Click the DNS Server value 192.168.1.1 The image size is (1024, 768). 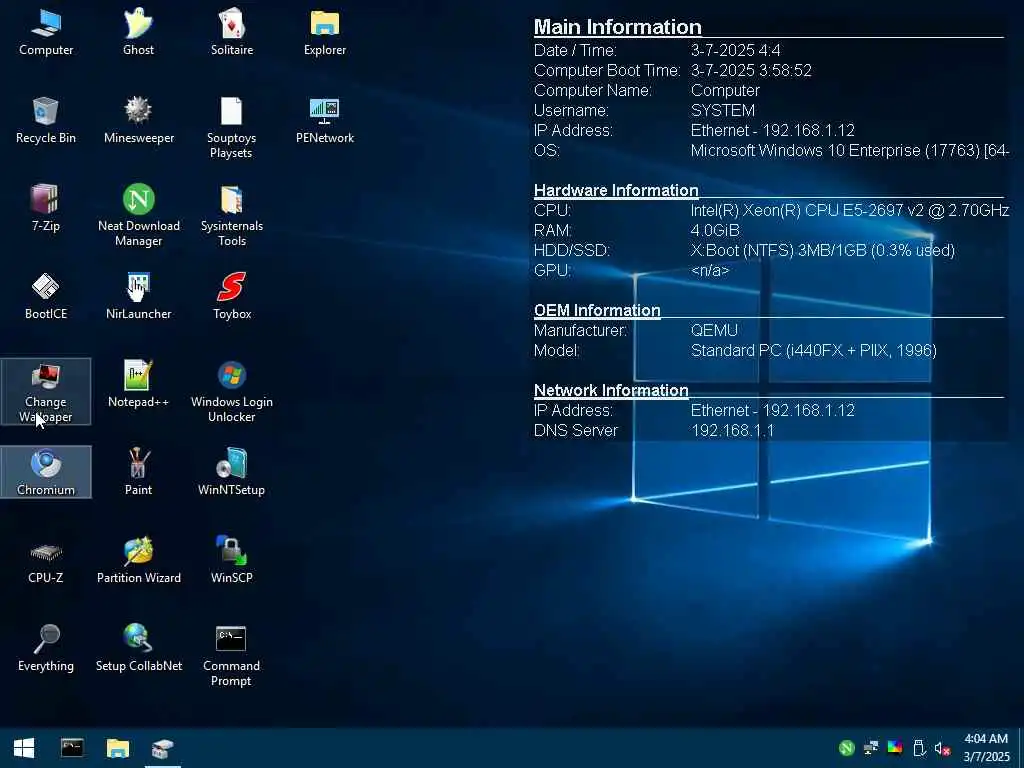(x=733, y=430)
